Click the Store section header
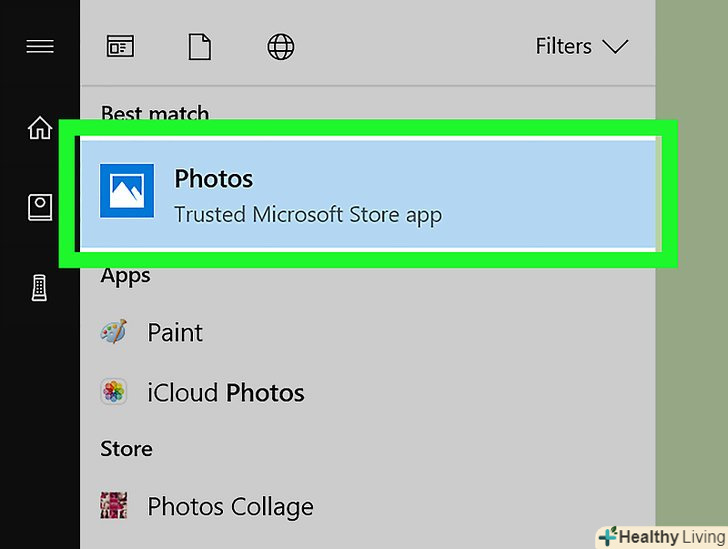 tap(127, 450)
